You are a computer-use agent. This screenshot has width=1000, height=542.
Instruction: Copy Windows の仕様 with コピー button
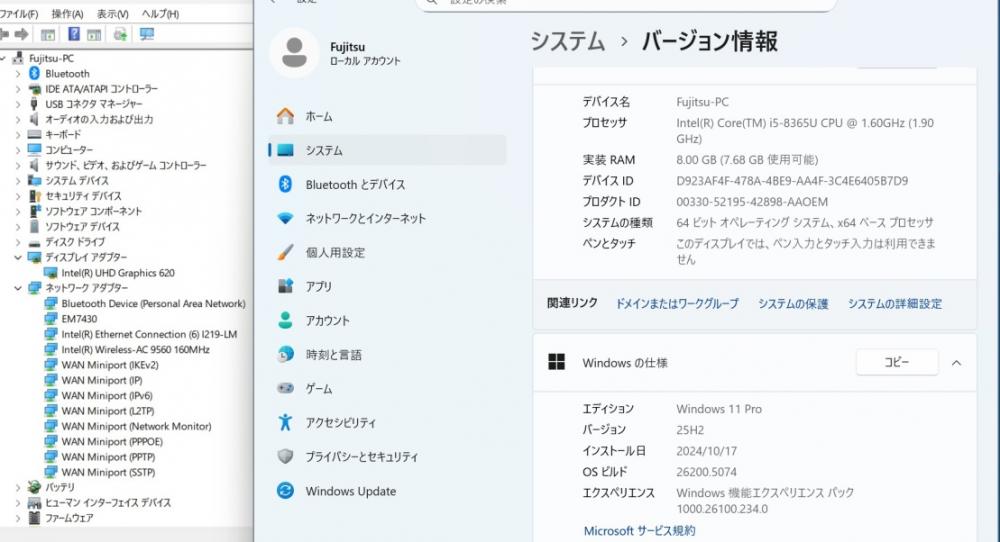pyautogui.click(x=897, y=362)
